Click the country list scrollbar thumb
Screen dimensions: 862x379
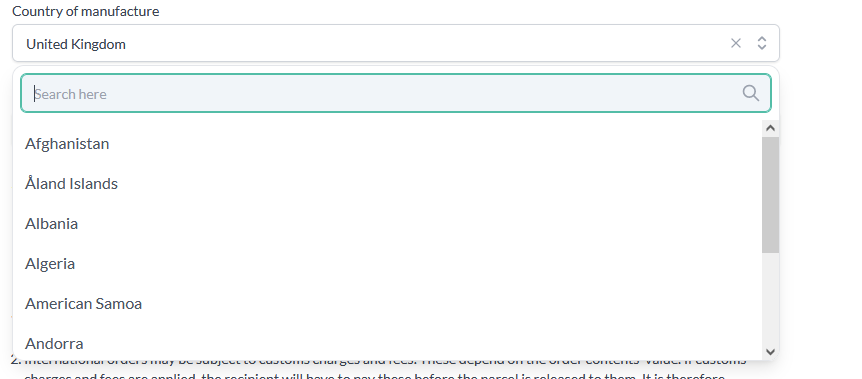coord(770,195)
